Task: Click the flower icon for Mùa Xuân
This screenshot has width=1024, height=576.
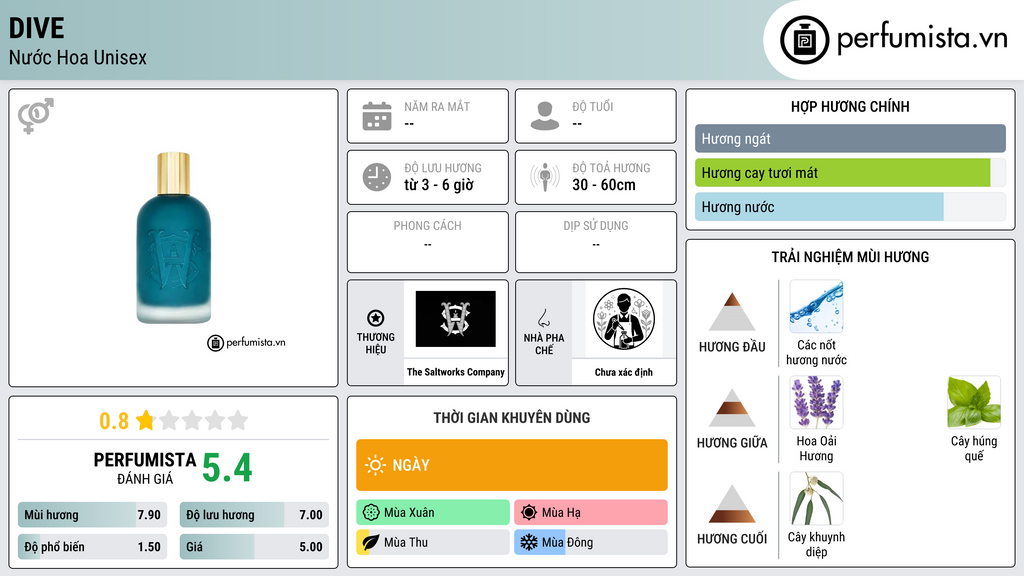Action: click(x=371, y=513)
